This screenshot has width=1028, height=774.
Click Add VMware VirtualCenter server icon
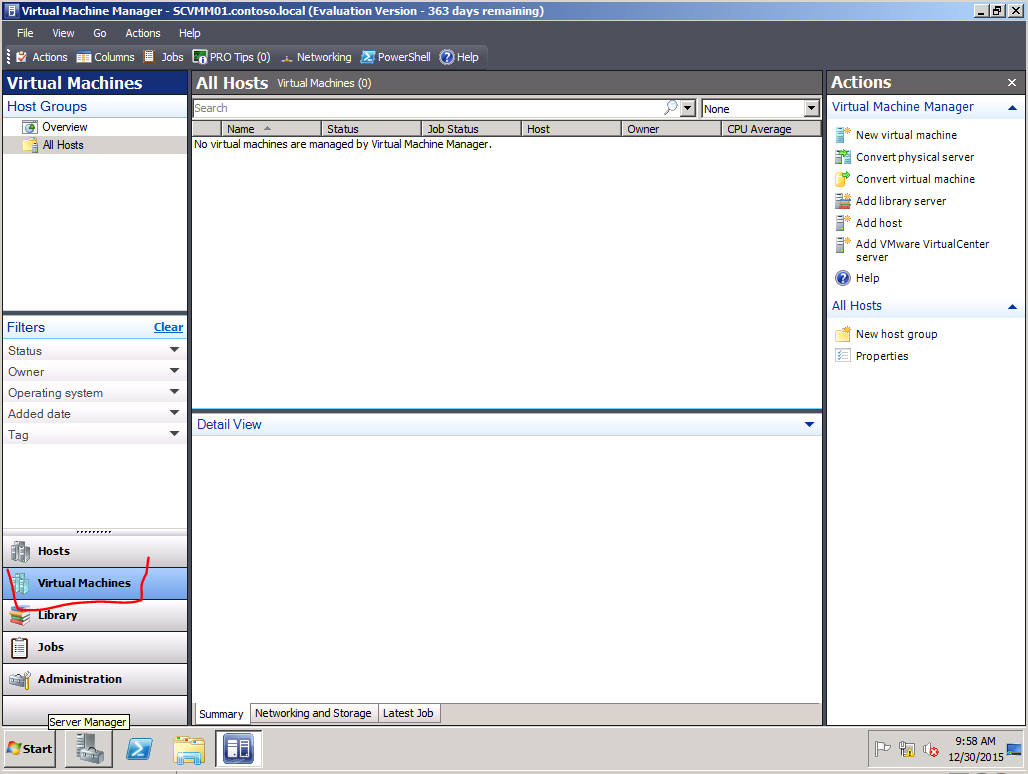coord(842,245)
